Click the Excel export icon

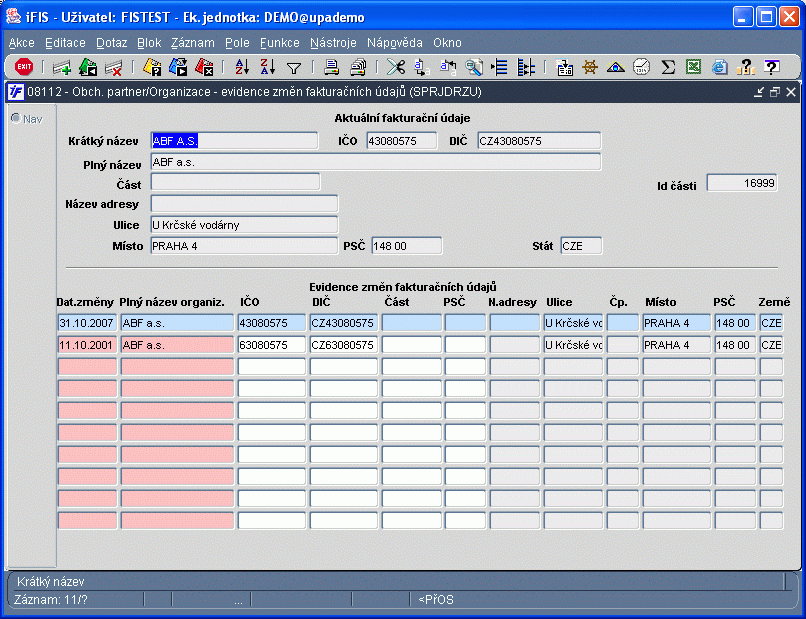point(693,67)
